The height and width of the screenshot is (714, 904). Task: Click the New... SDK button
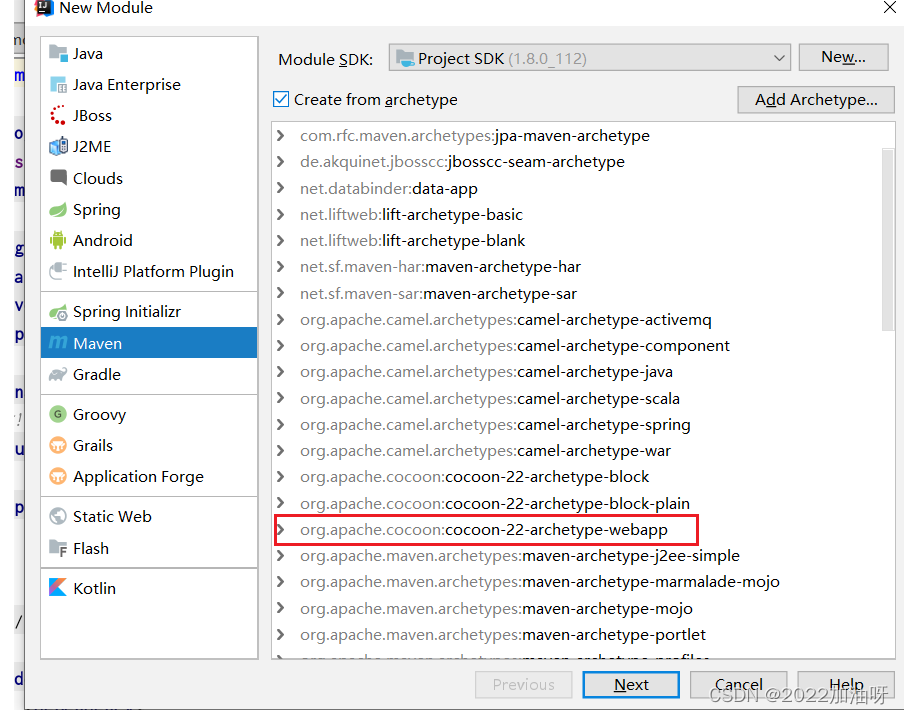843,57
